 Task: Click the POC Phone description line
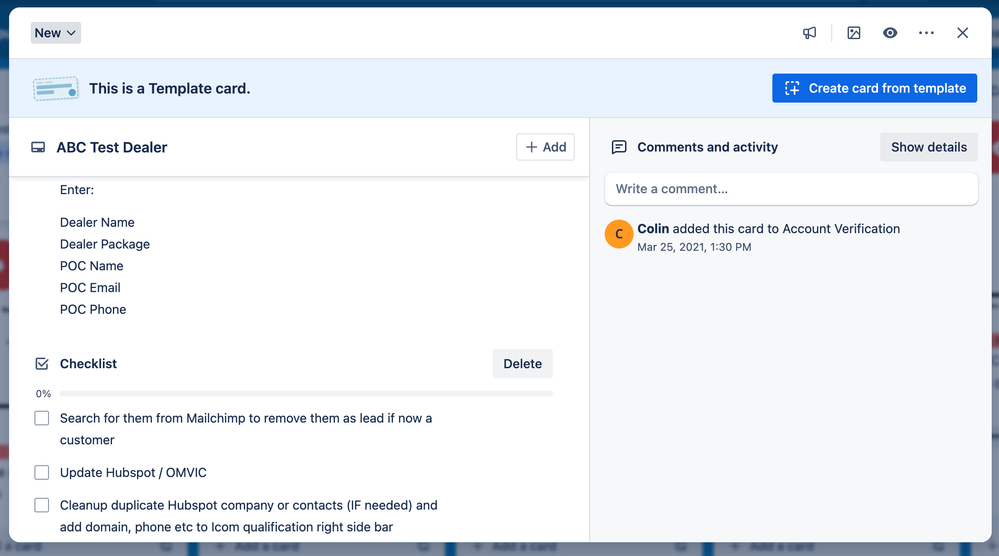pyautogui.click(x=93, y=309)
